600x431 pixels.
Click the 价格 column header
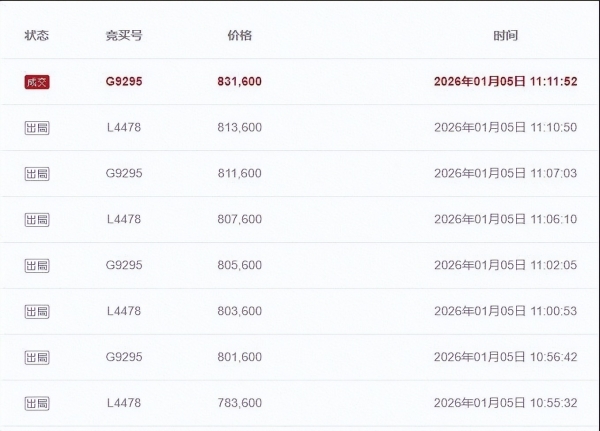click(239, 36)
